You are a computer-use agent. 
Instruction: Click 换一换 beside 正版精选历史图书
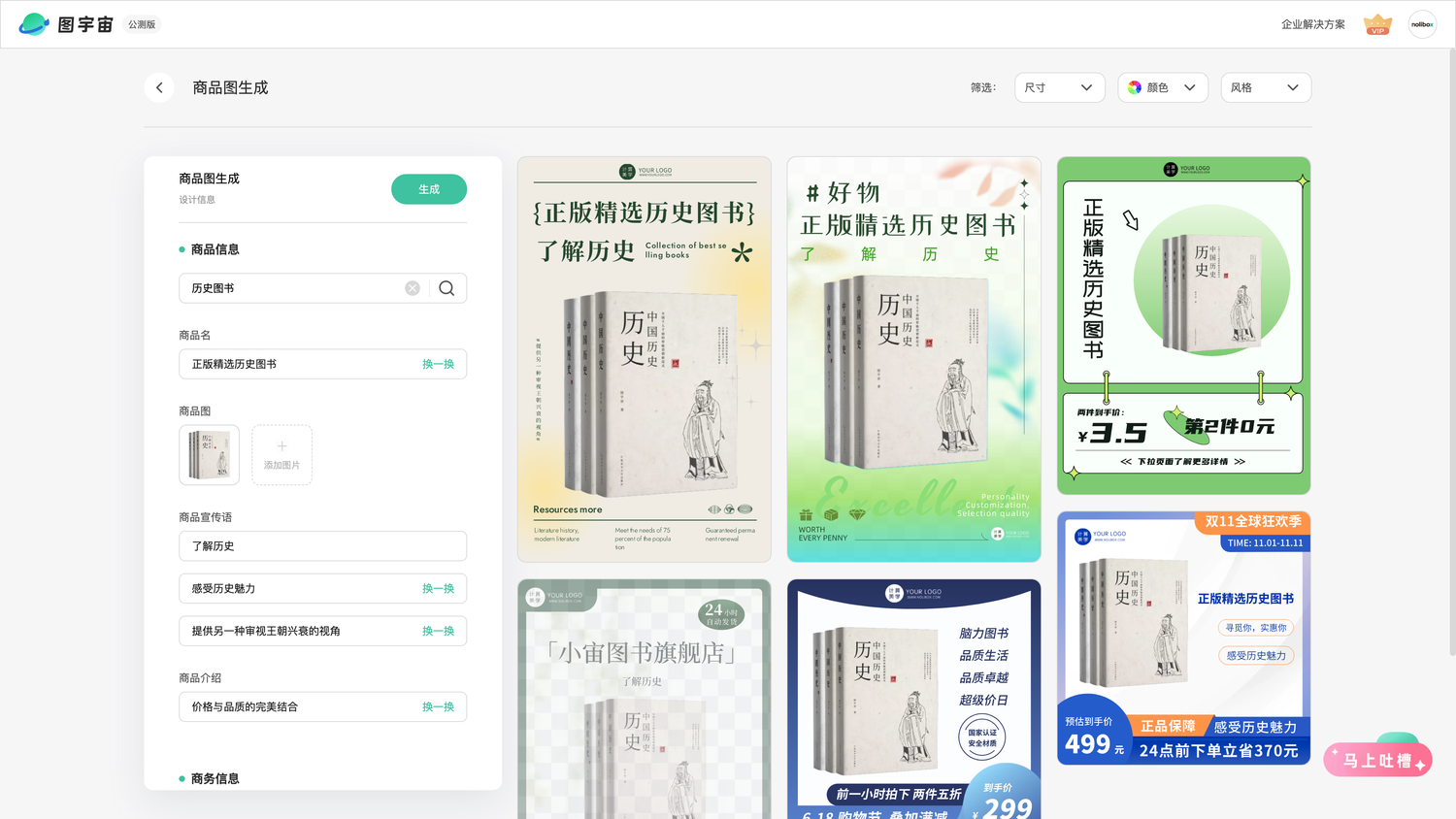point(438,364)
